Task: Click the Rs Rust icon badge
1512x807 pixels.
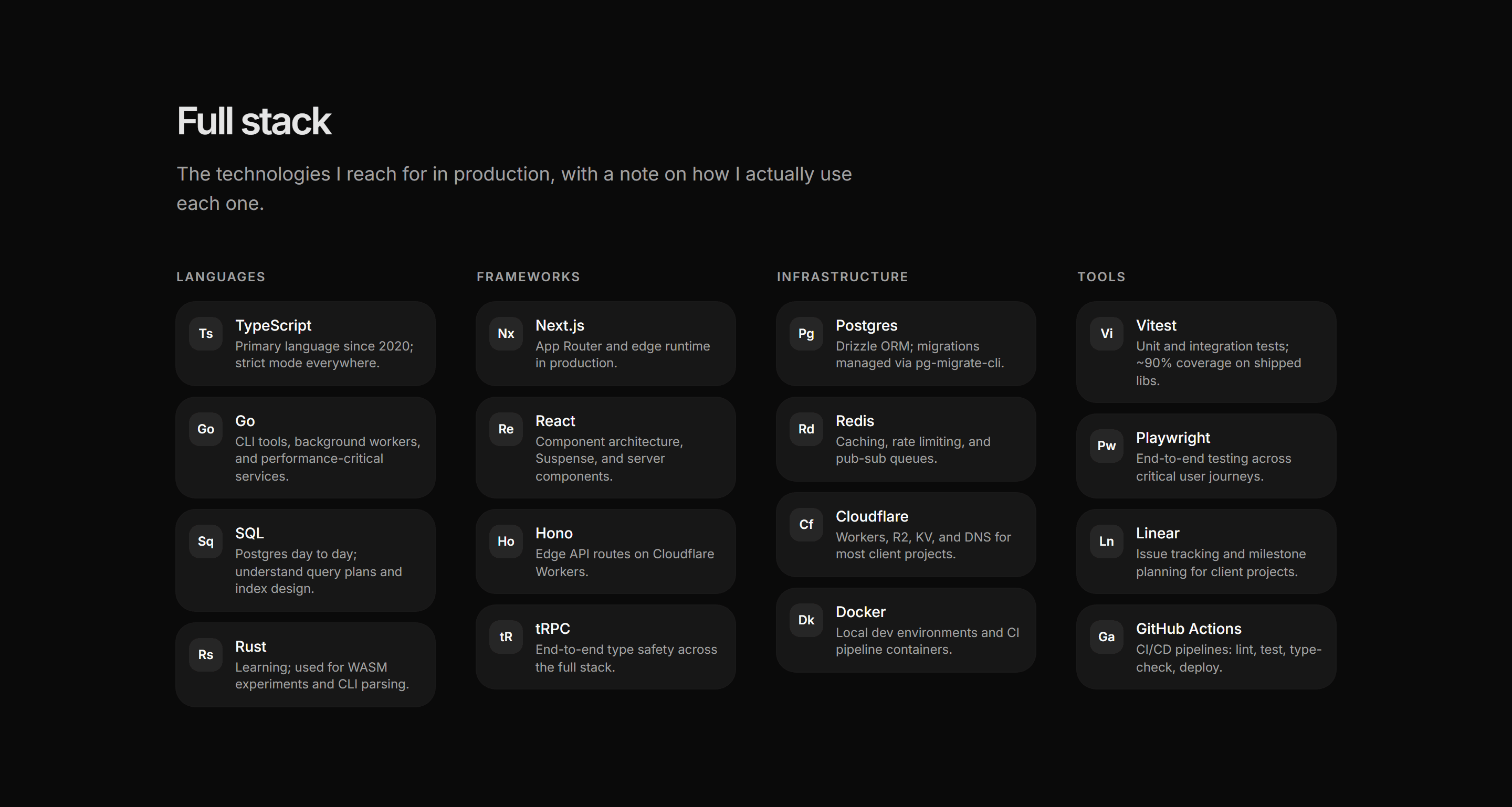Action: click(205, 654)
